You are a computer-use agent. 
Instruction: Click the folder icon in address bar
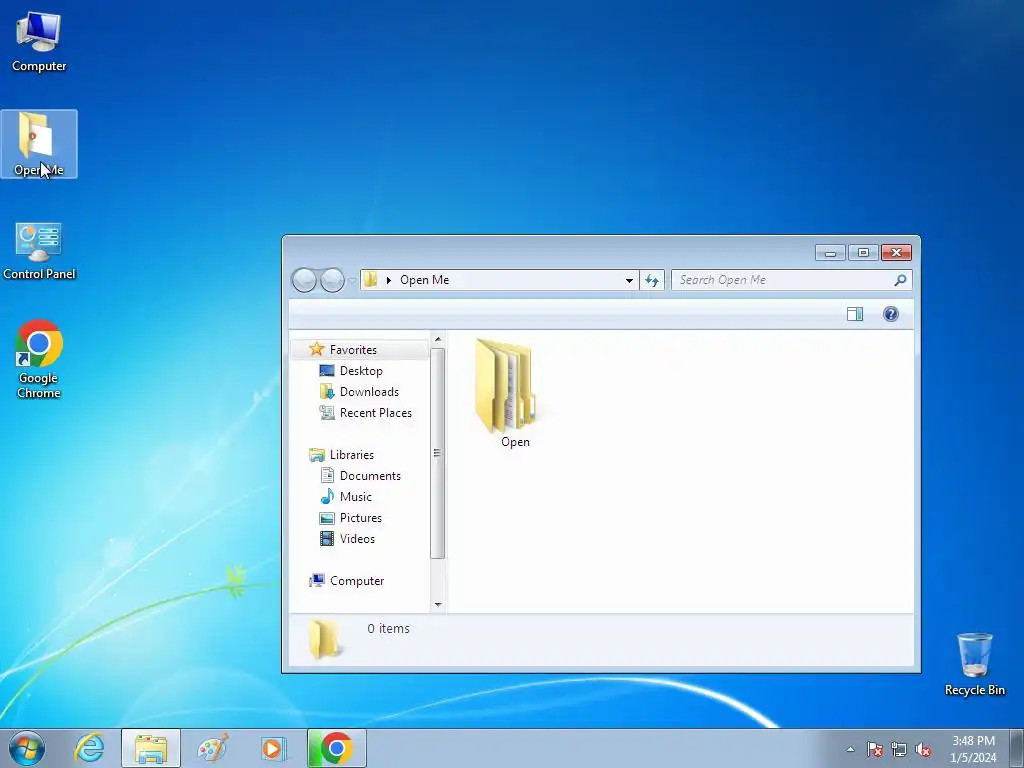click(370, 280)
